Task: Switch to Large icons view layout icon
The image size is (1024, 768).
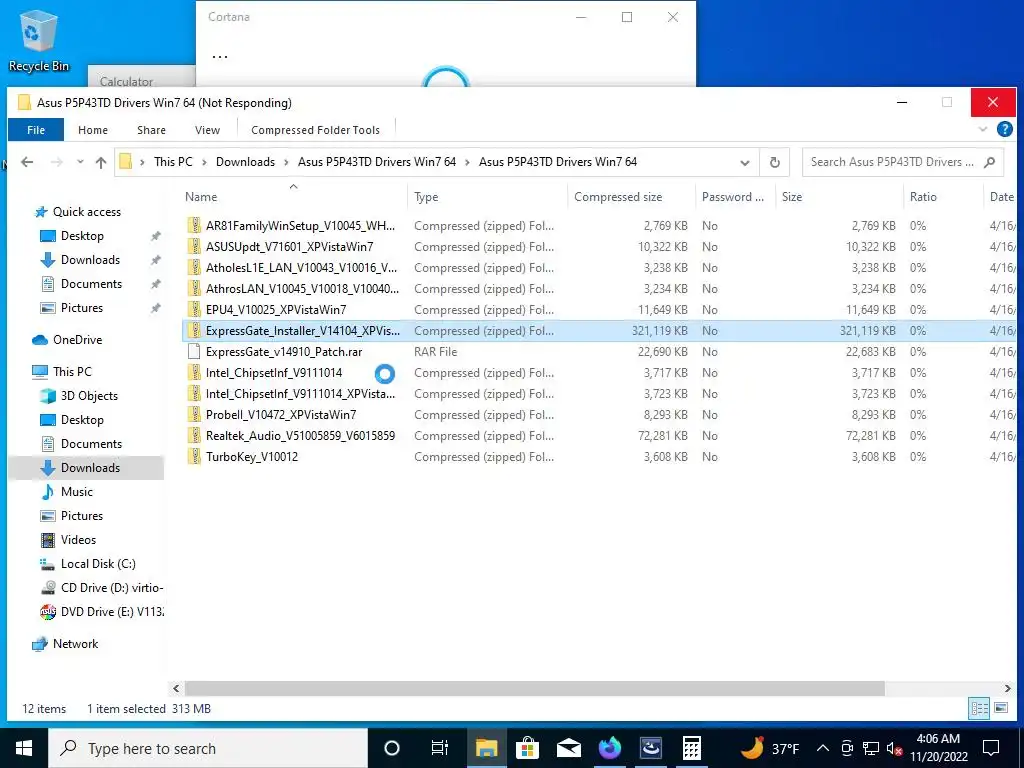Action: pyautogui.click(x=1000, y=708)
